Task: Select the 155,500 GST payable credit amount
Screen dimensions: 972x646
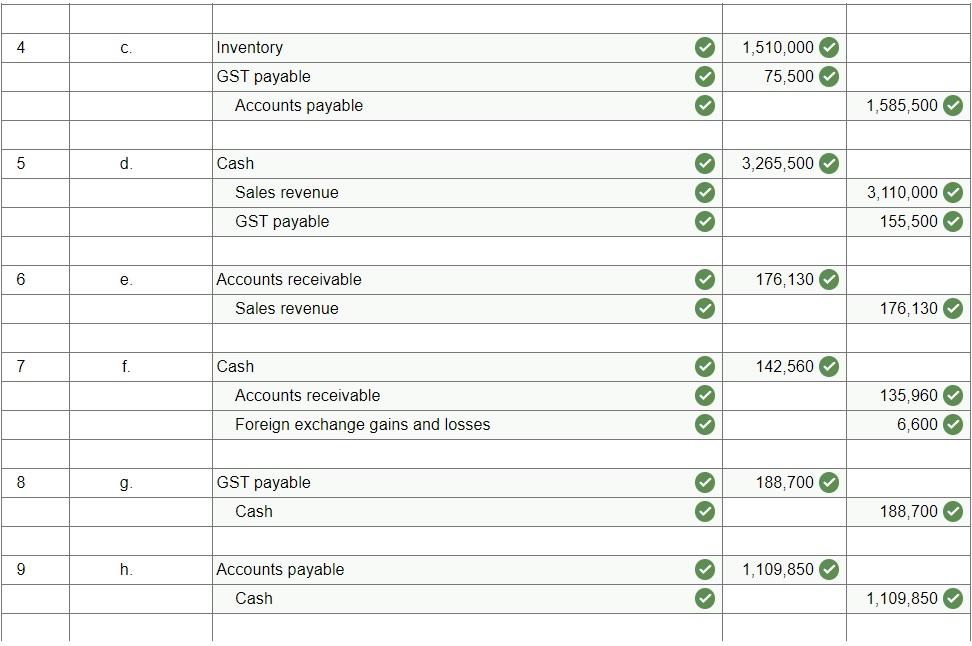Action: click(x=909, y=221)
